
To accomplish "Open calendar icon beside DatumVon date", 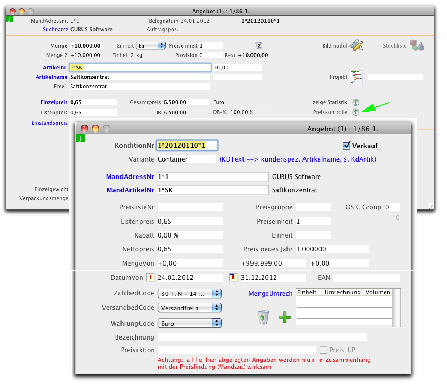I will point(151,277).
